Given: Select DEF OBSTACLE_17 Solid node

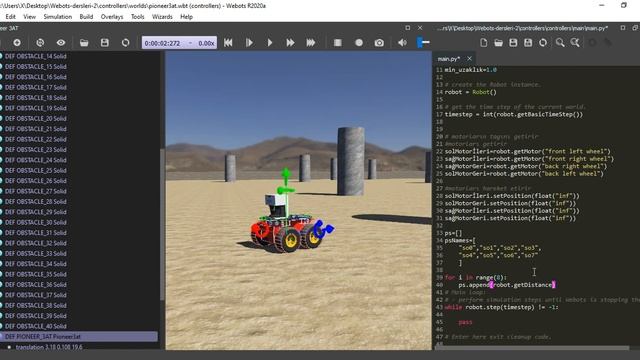Looking at the screenshot, I should click(36, 87).
